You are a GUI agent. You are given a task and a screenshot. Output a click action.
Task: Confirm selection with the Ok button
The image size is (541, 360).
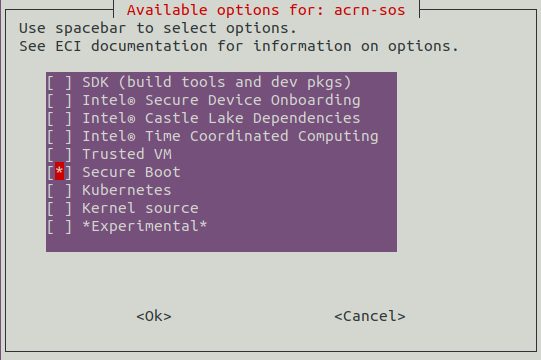point(154,316)
